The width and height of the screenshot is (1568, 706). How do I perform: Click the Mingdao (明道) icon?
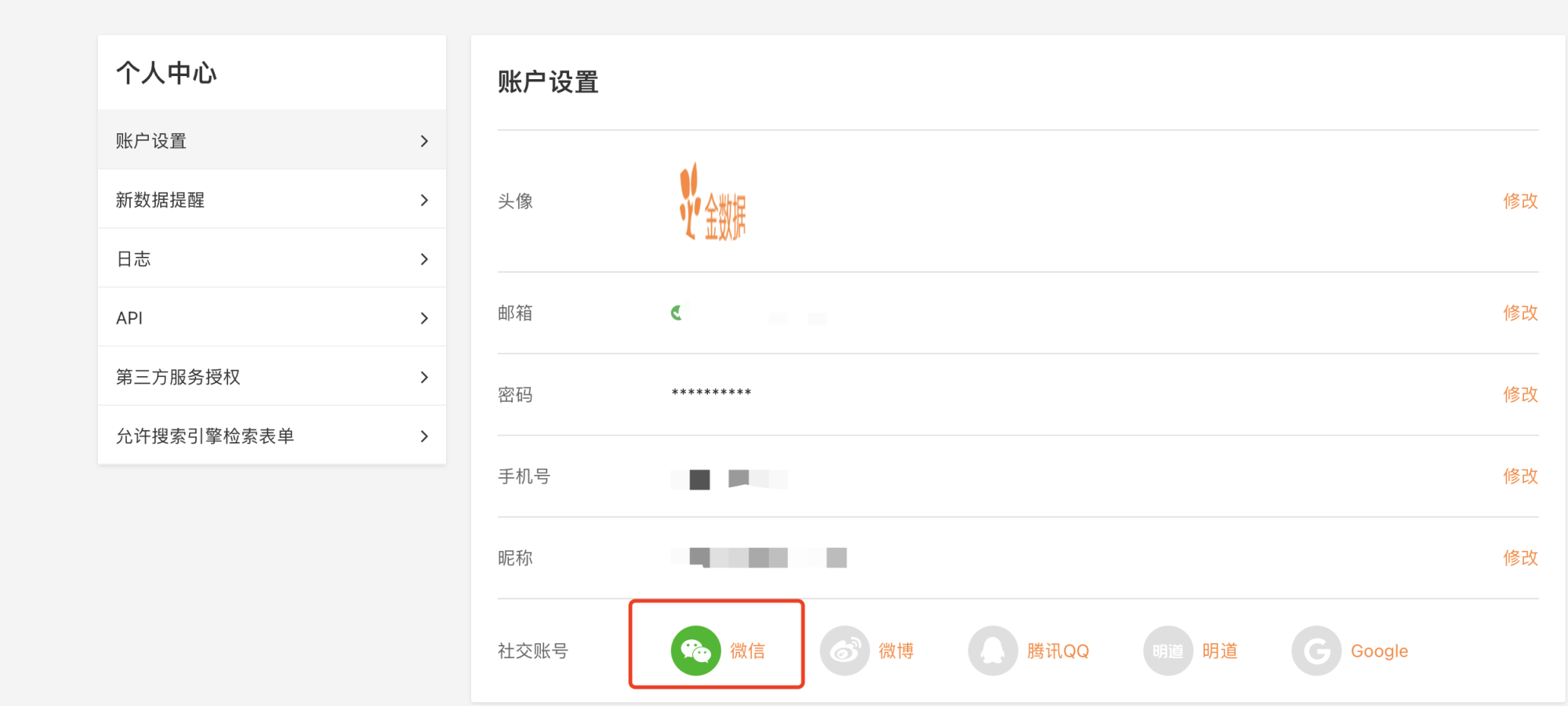(x=1167, y=650)
